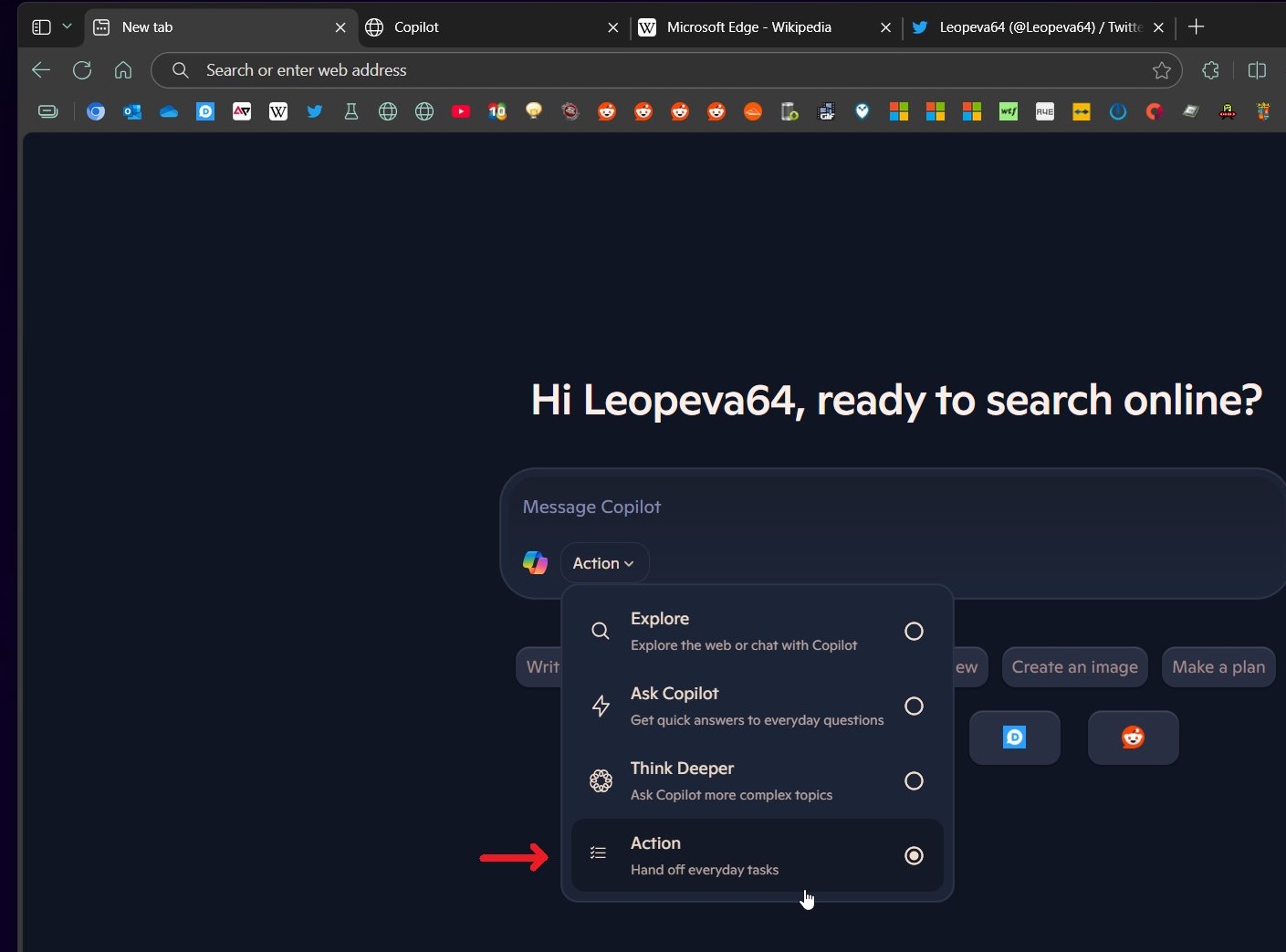Choose the Action hand-off tasks entry

tap(758, 856)
